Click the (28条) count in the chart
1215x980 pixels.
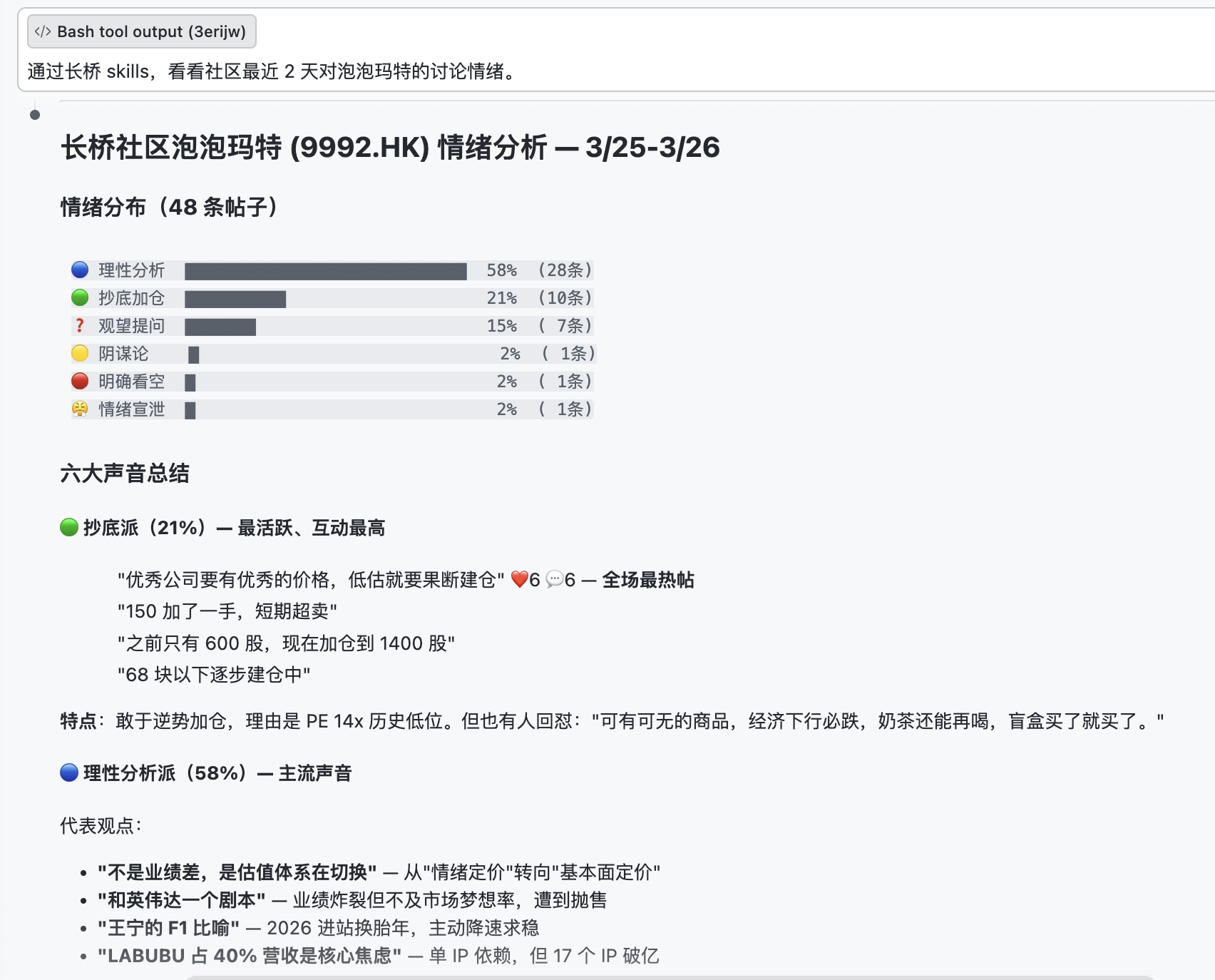coord(565,270)
